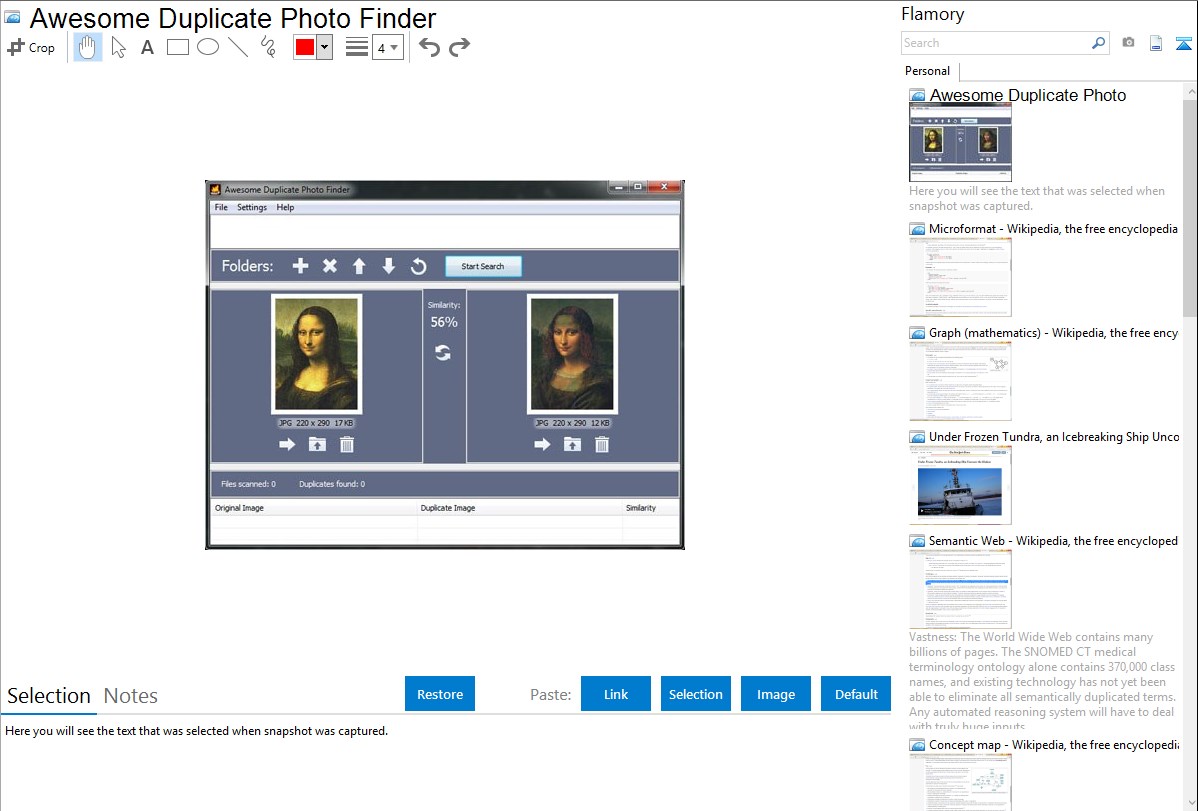1198x811 pixels.
Task: Click the folder icon under the left image
Action: [x=317, y=444]
